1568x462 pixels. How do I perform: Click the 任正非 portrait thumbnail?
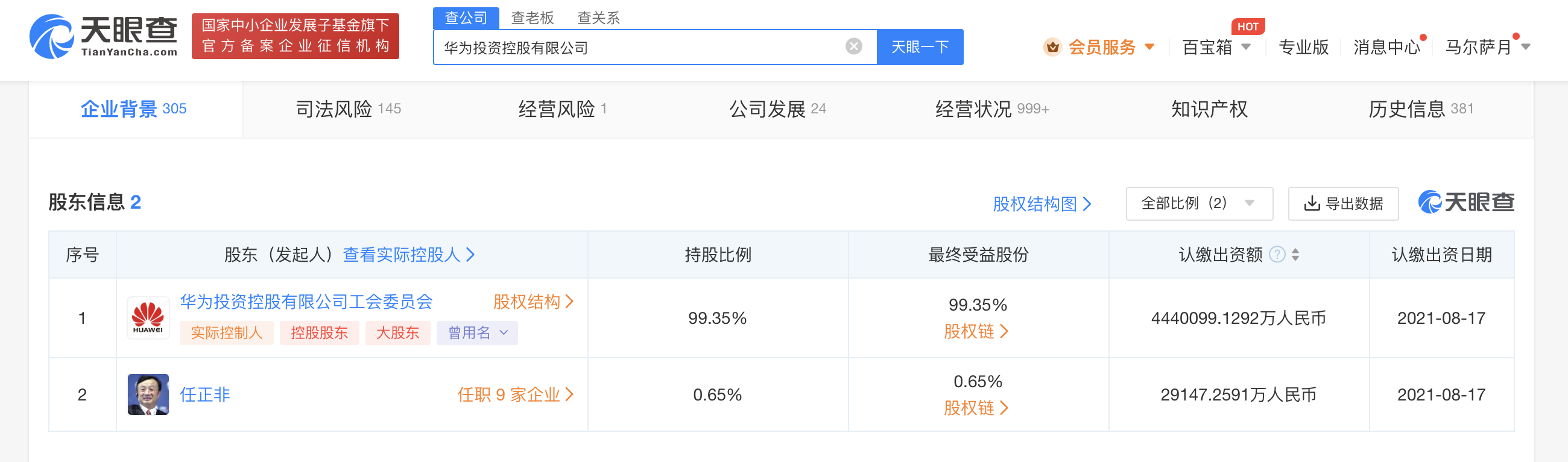click(x=148, y=394)
